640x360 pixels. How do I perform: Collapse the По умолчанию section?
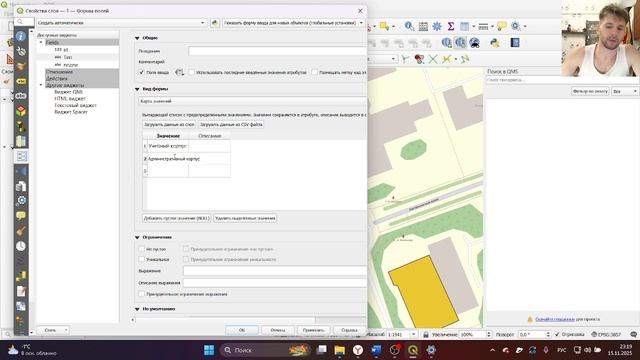coord(138,309)
